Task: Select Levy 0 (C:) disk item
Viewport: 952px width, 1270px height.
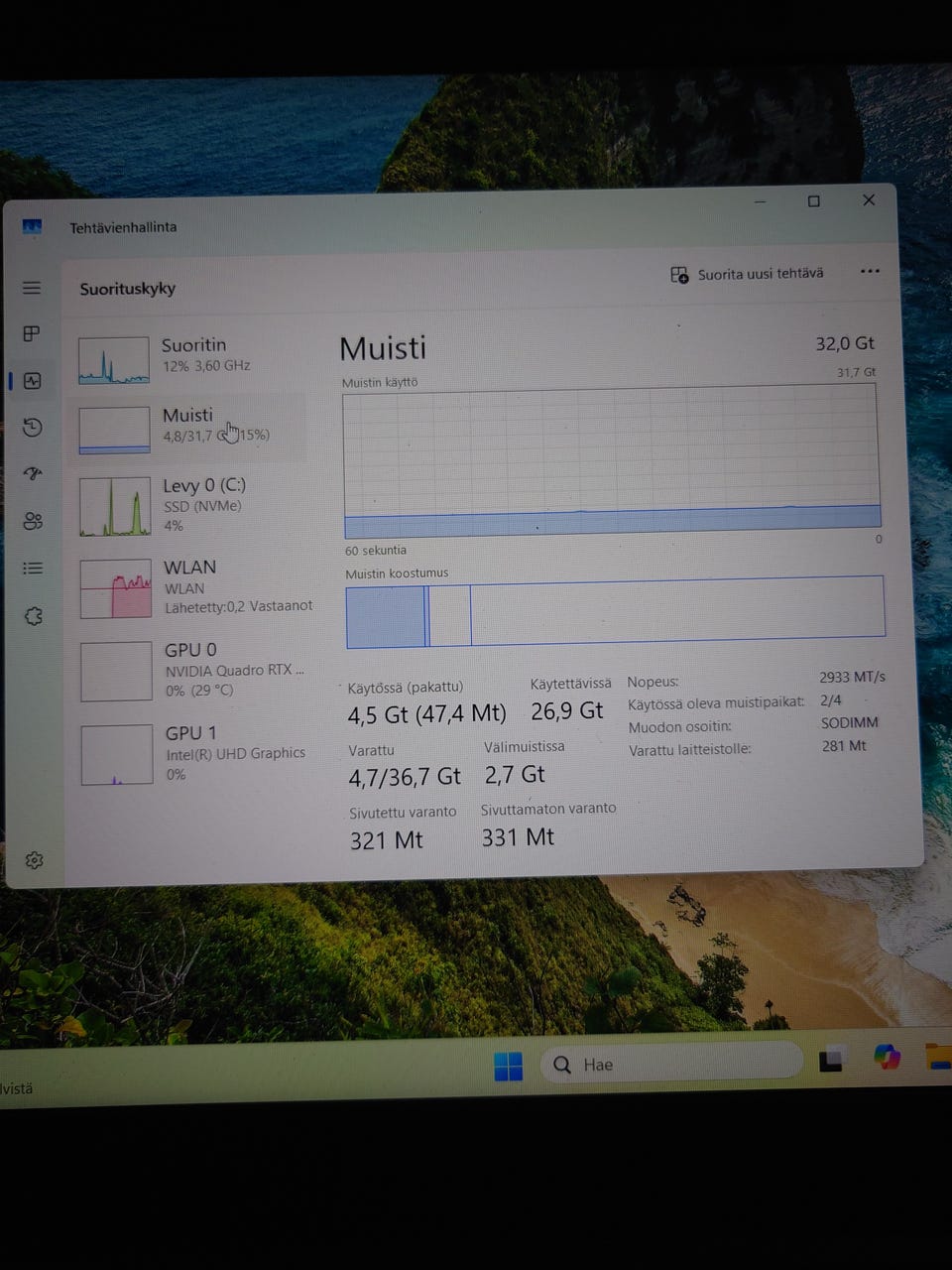Action: coord(188,505)
